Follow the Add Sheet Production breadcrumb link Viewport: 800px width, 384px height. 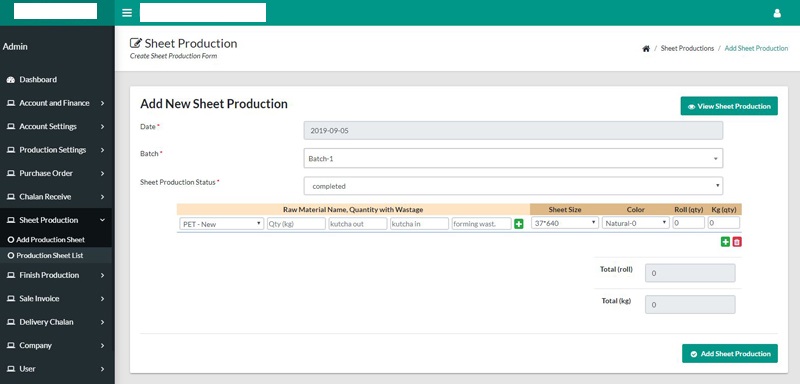756,48
